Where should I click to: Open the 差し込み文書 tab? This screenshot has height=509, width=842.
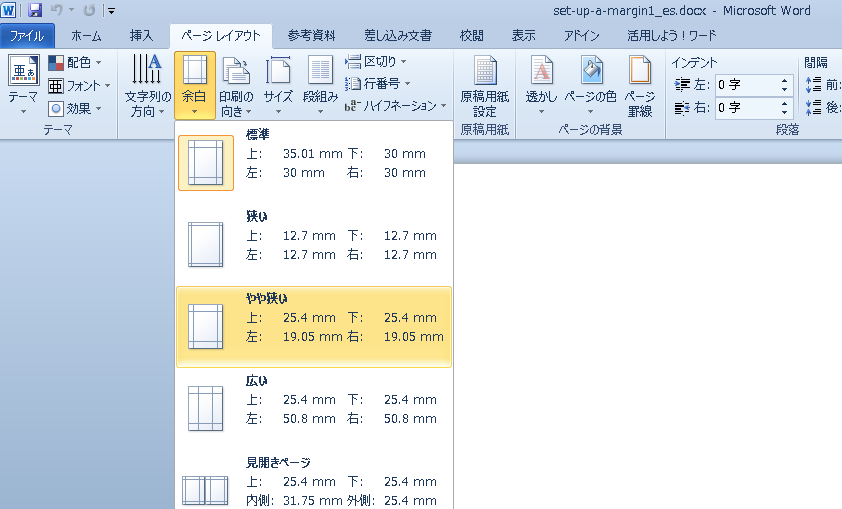click(x=398, y=36)
